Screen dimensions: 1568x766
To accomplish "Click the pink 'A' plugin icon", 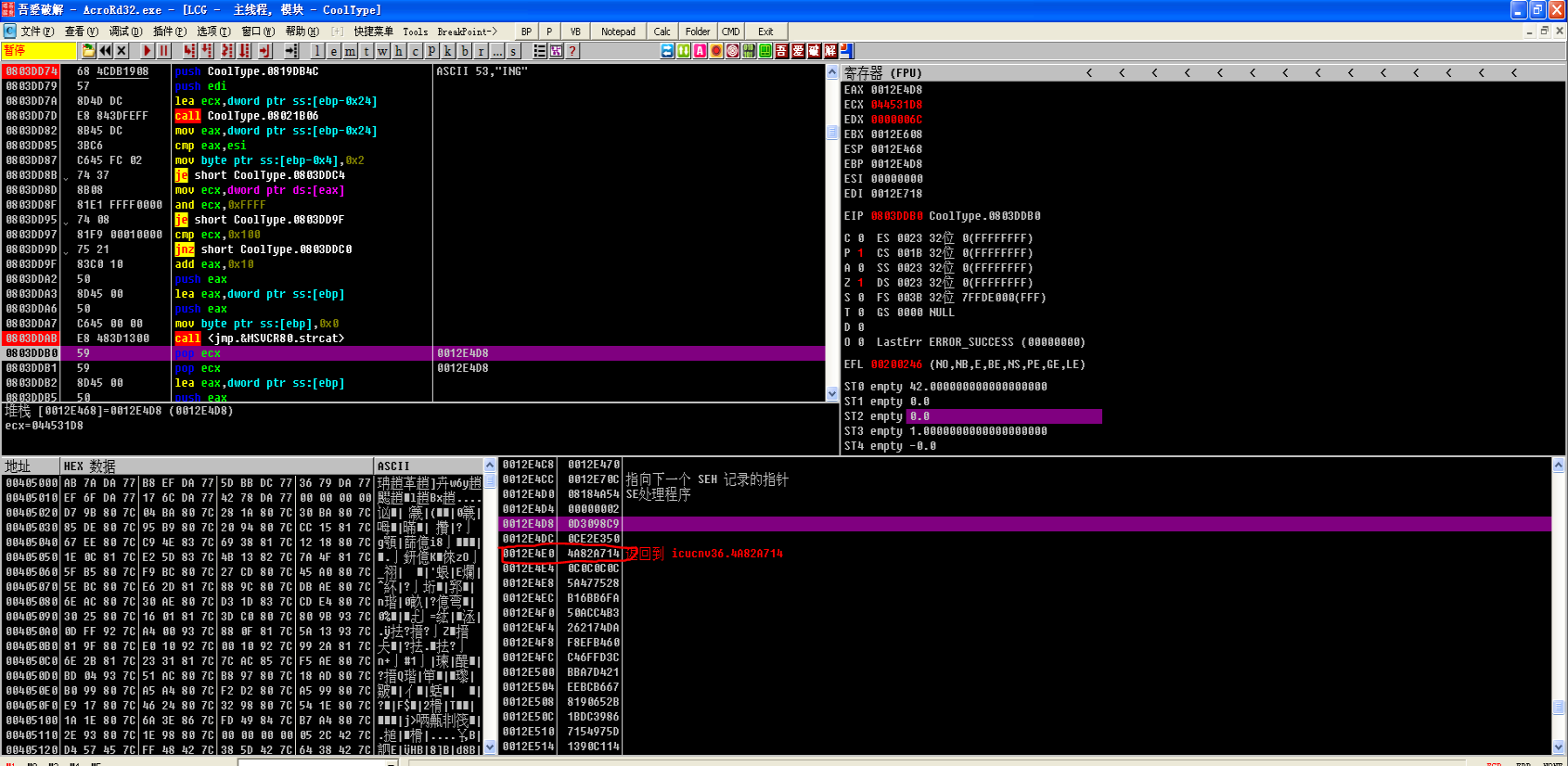I will [700, 51].
